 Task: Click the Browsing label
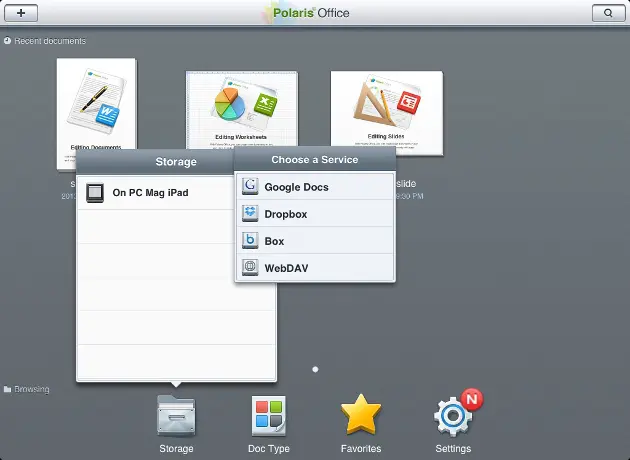coord(32,389)
